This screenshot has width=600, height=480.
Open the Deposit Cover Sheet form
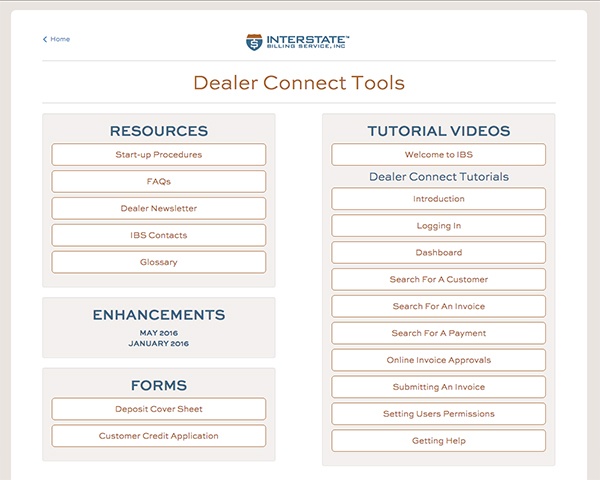159,409
